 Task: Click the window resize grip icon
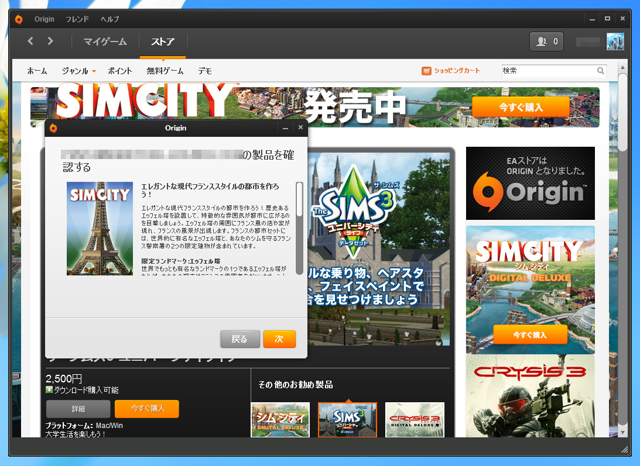click(x=624, y=449)
